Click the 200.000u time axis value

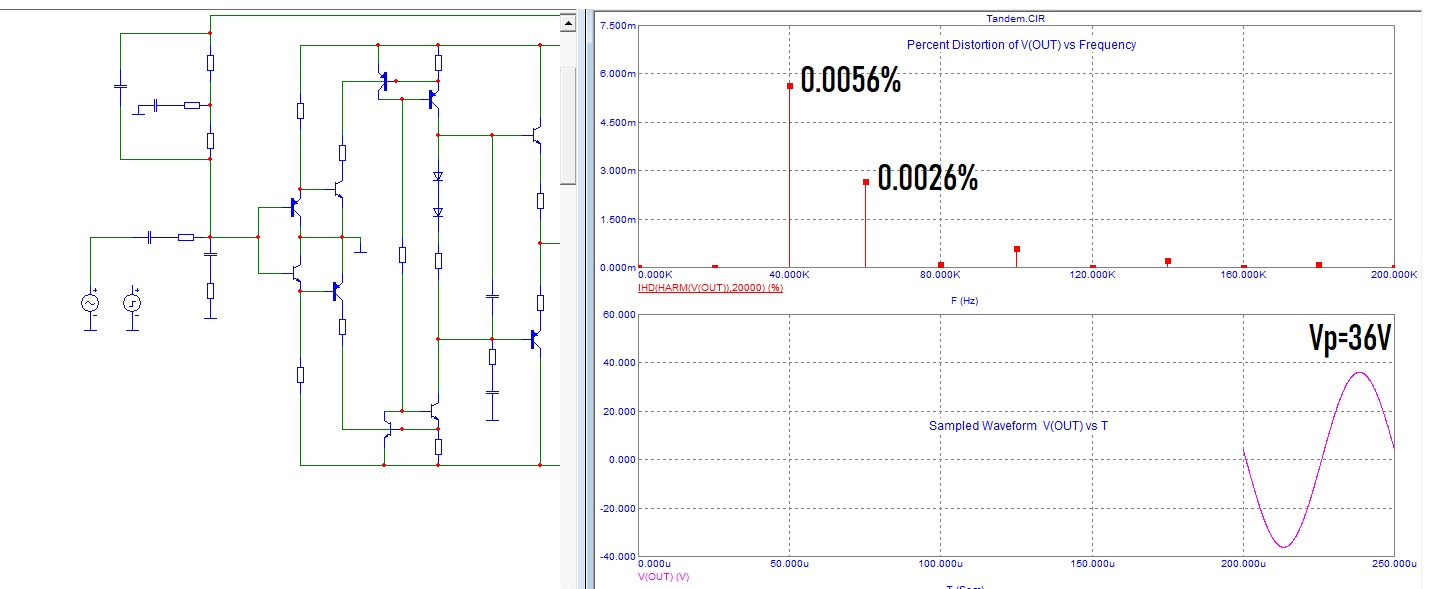1242,565
